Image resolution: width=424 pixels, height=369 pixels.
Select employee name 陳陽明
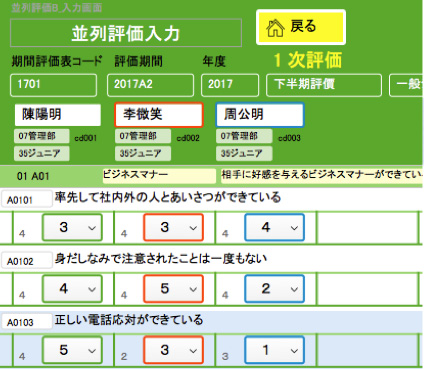pyautogui.click(x=58, y=115)
